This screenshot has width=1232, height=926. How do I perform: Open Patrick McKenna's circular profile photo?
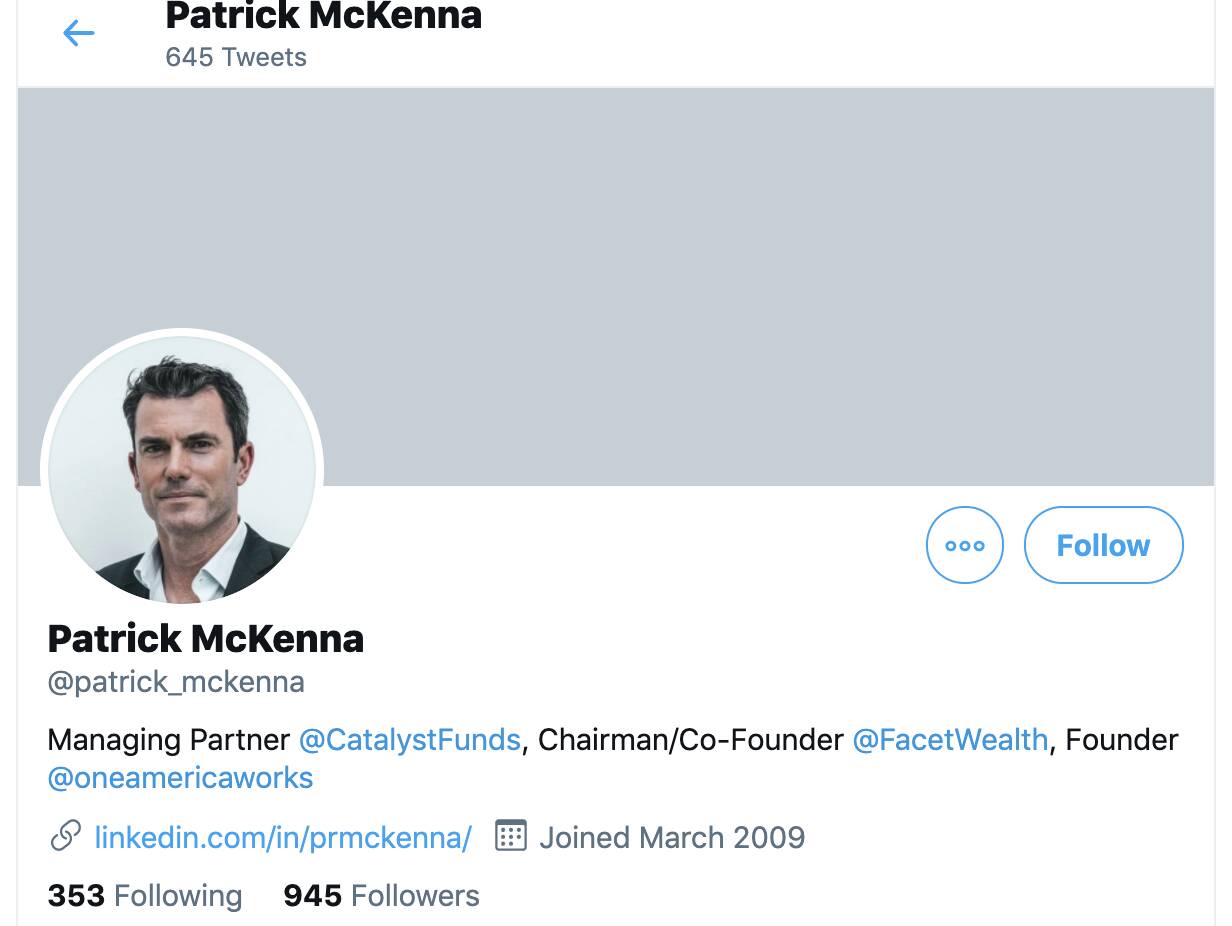point(182,469)
